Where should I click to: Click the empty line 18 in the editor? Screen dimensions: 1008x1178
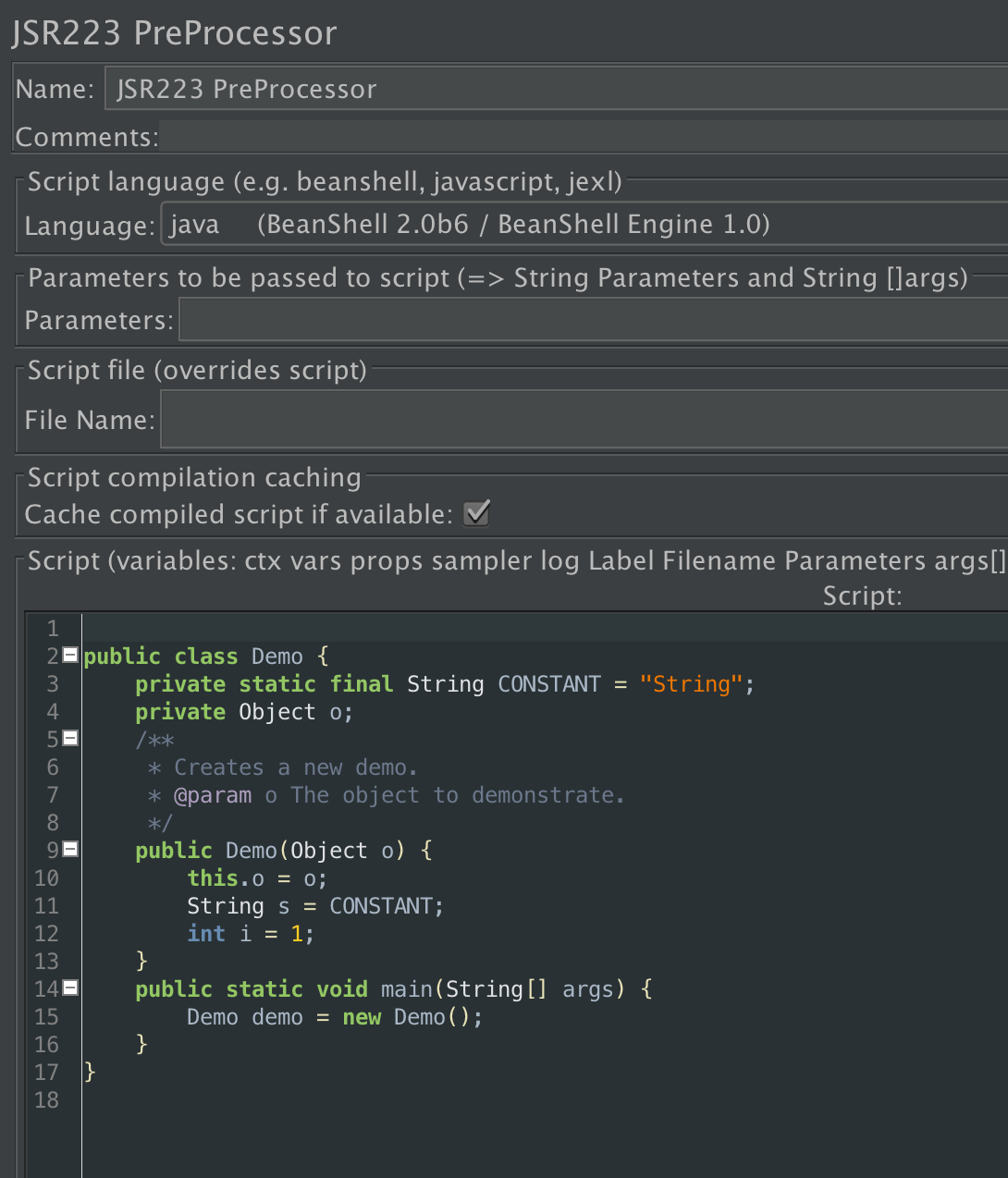[277, 1099]
